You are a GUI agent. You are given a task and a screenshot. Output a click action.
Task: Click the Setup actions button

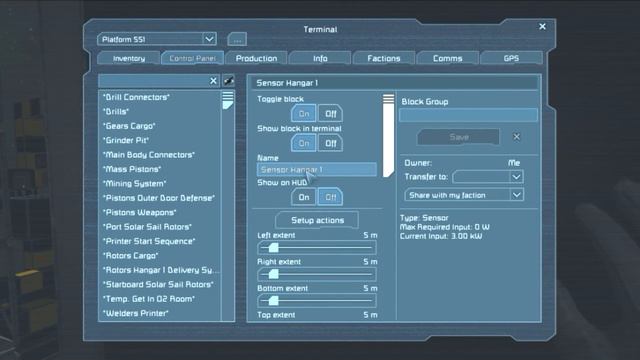coord(317,220)
